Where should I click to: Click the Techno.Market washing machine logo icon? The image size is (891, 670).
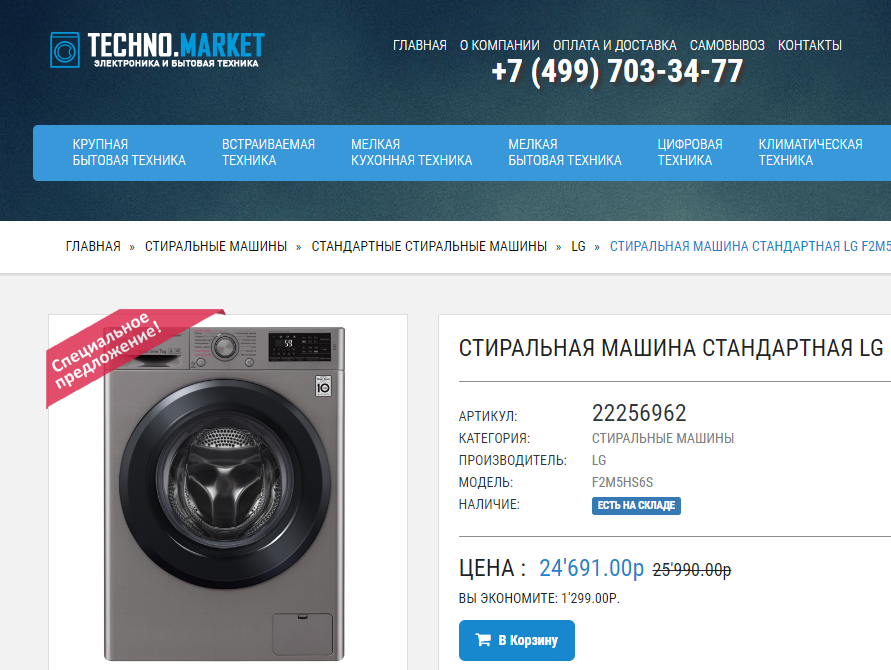coord(65,50)
